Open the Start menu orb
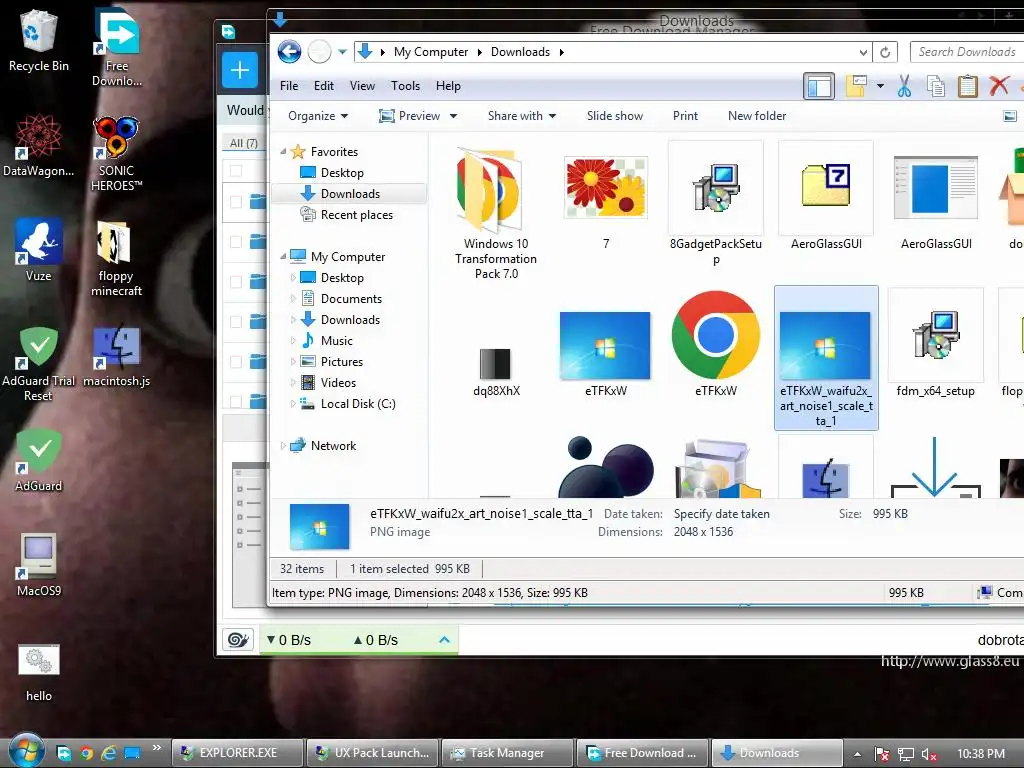 pyautogui.click(x=26, y=751)
